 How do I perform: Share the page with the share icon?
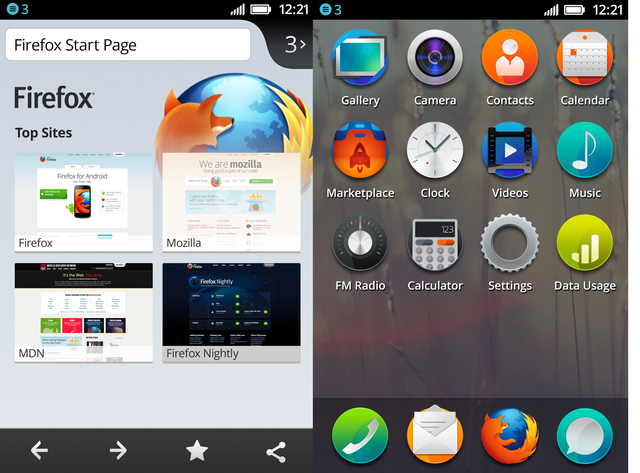pyautogui.click(x=276, y=452)
